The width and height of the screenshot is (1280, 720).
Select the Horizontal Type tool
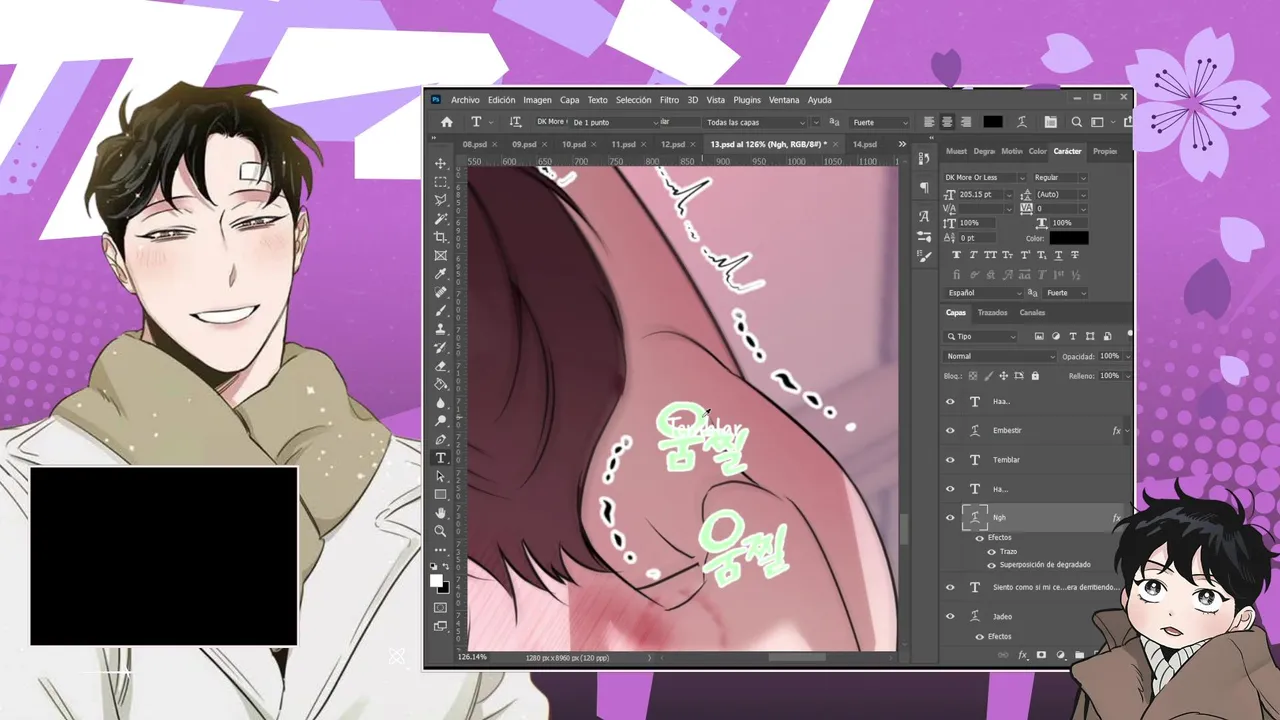coord(440,458)
